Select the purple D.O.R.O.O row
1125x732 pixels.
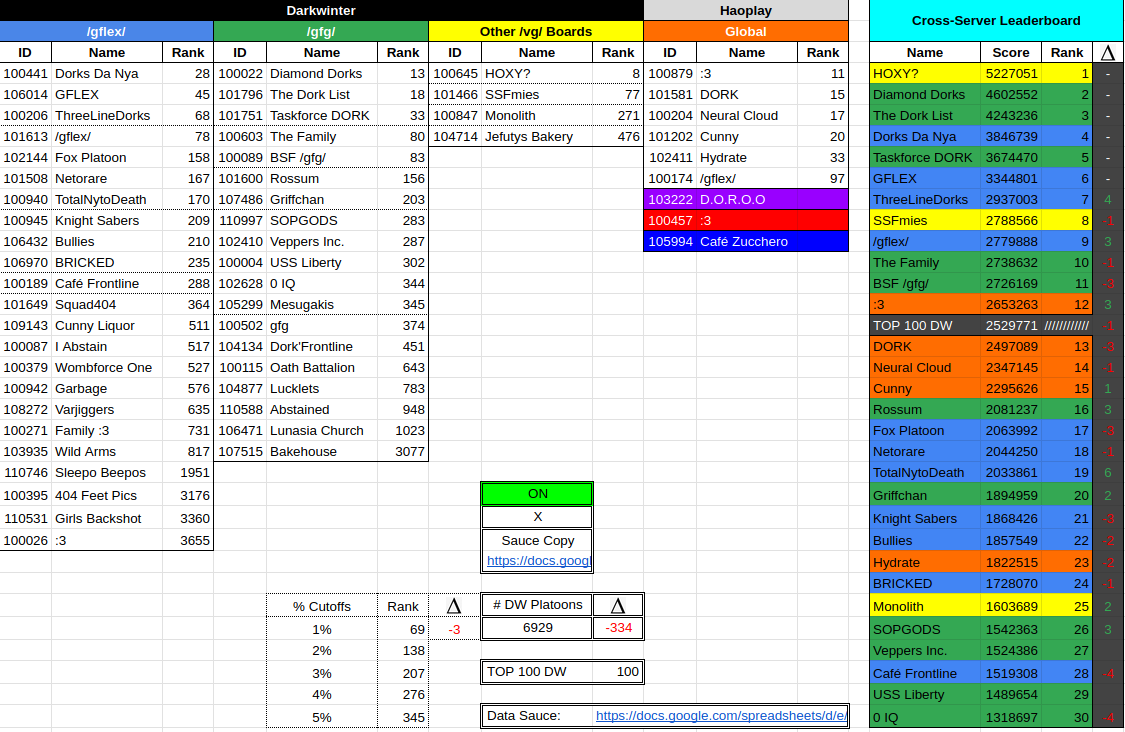pyautogui.click(x=746, y=200)
